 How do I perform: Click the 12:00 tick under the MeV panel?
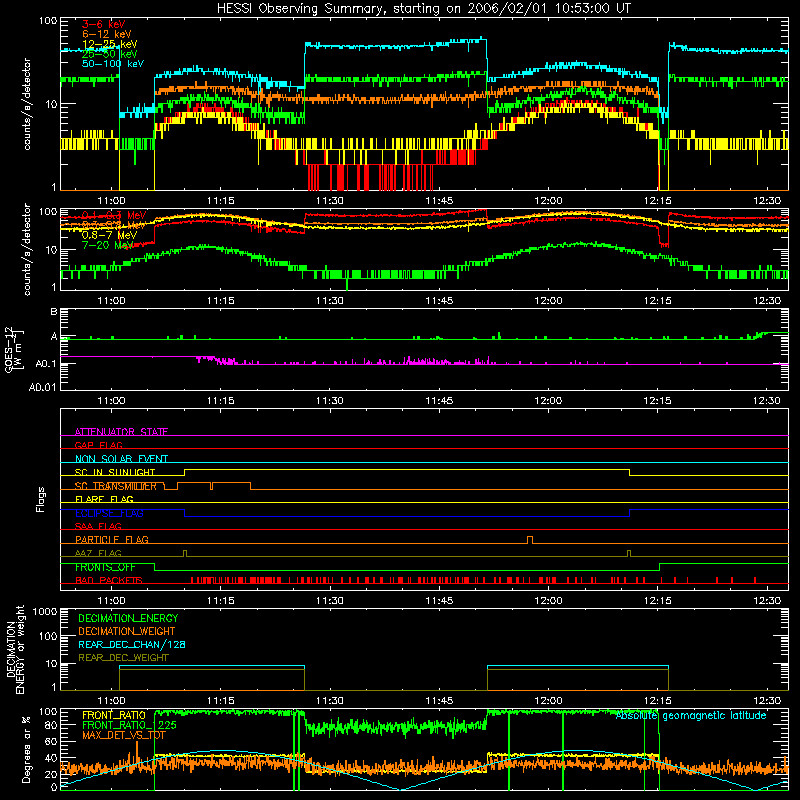pos(548,301)
